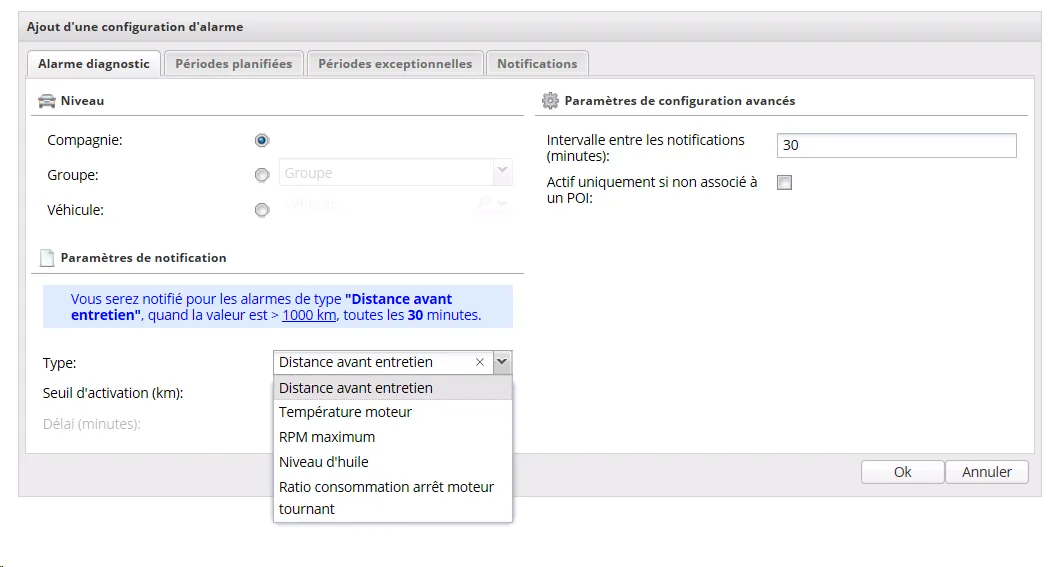Click the document icon beside Paramètres de notification
The width and height of the screenshot is (1063, 567).
click(x=47, y=258)
